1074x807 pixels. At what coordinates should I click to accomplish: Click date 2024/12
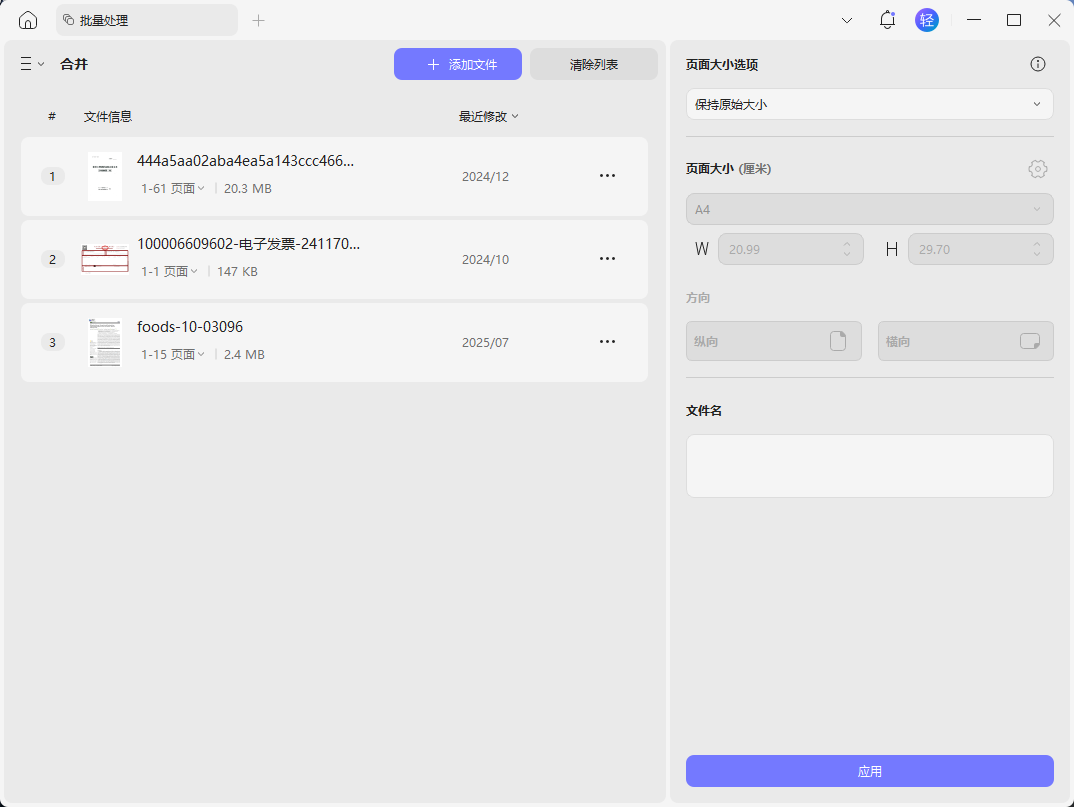coord(485,177)
